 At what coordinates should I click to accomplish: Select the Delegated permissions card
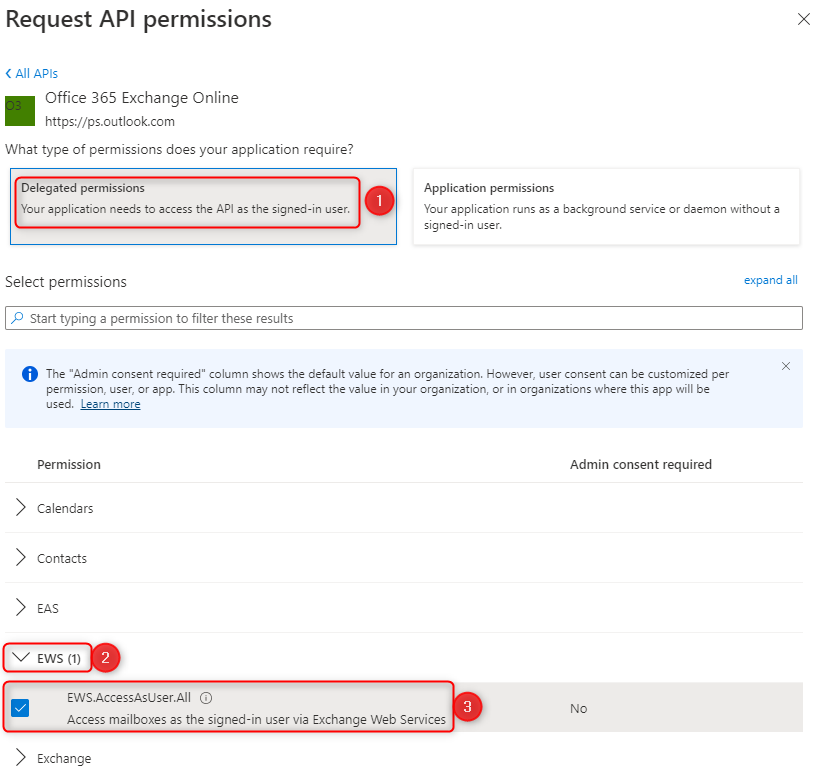pyautogui.click(x=203, y=206)
